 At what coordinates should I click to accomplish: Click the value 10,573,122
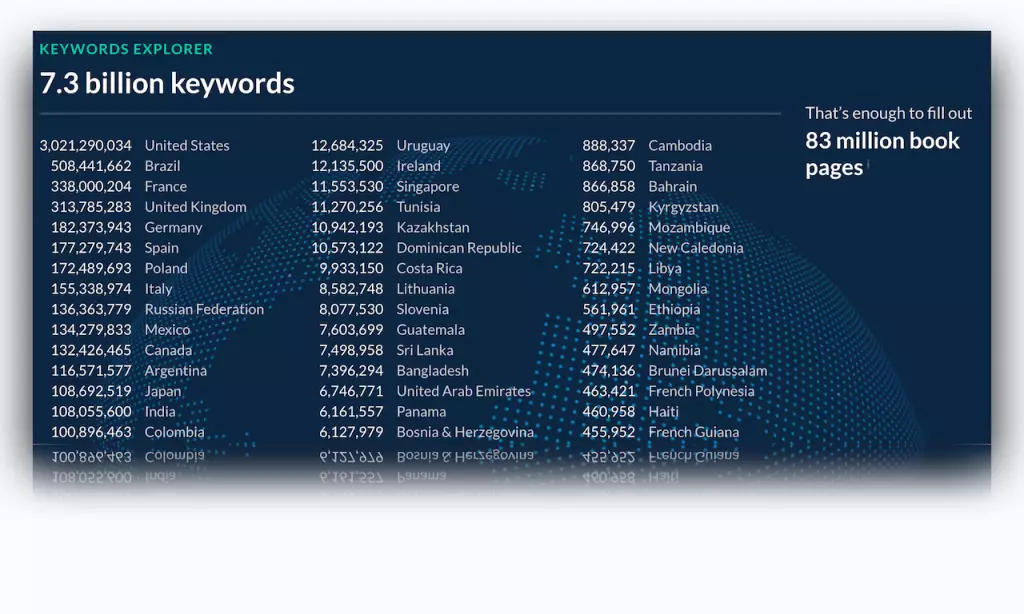tap(347, 248)
